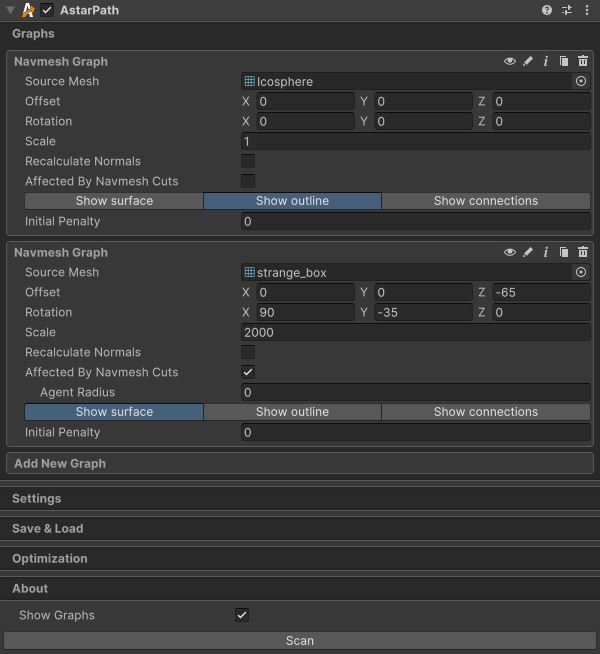
Task: Collapse the AstarPath component foldout arrow
Action: coord(10,10)
